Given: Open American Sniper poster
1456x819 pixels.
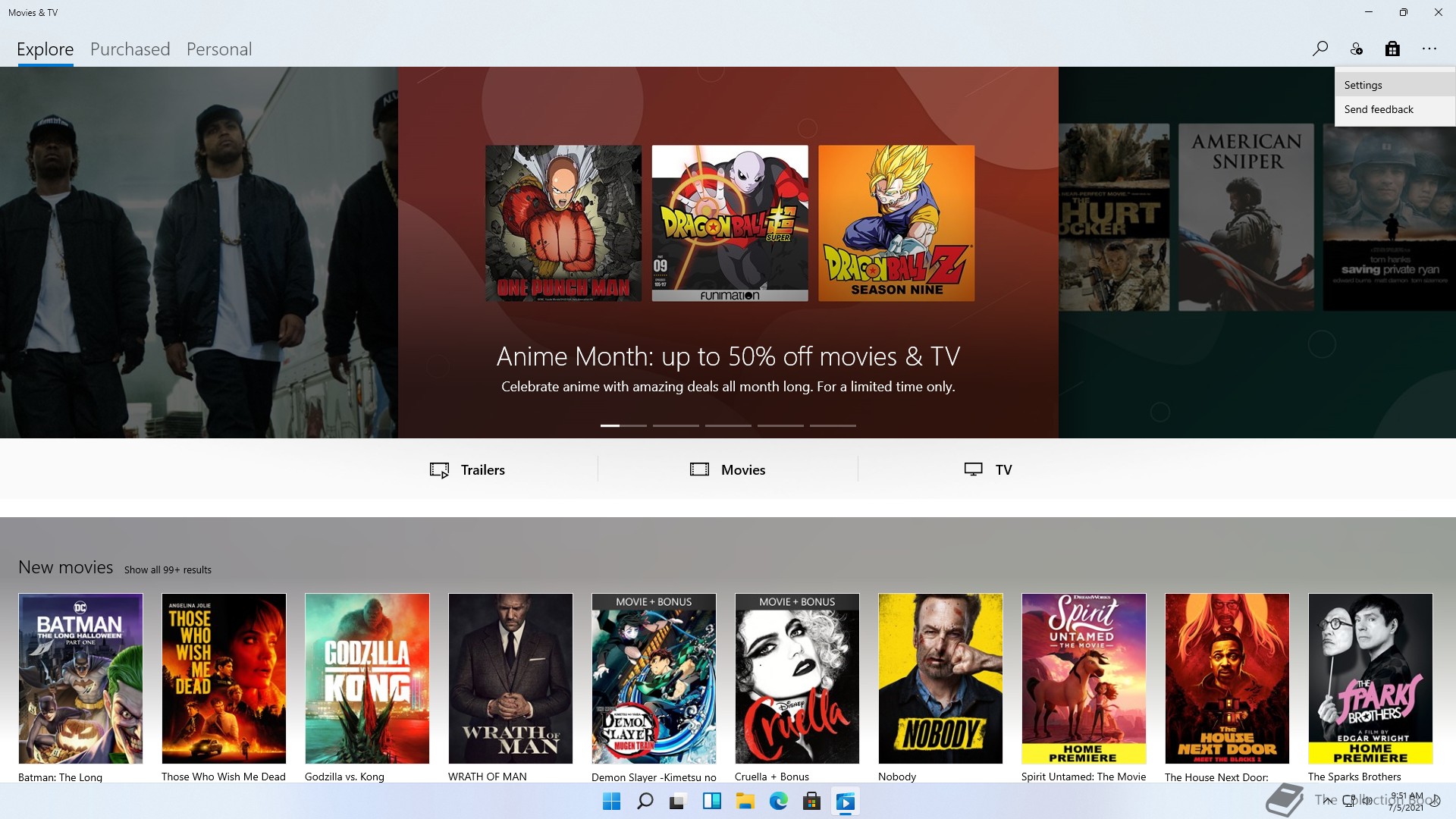Looking at the screenshot, I should (1246, 218).
